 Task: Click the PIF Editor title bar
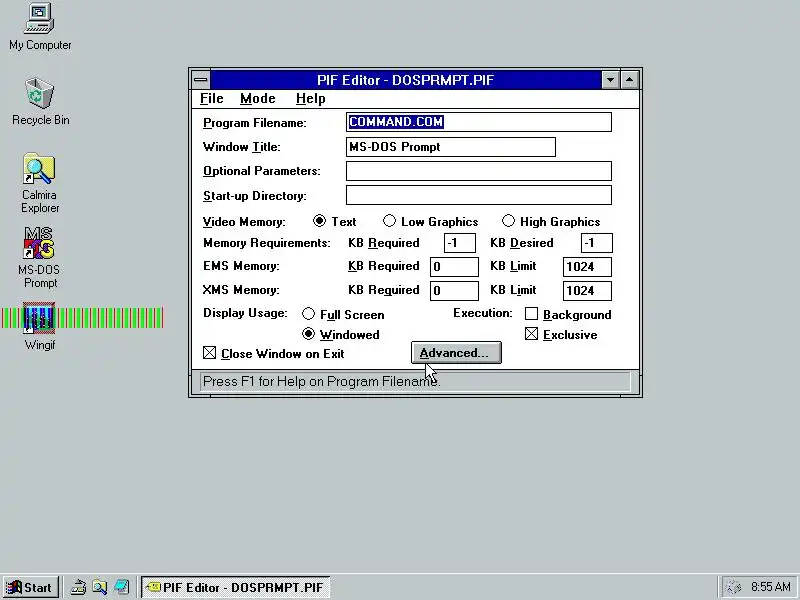click(x=406, y=80)
